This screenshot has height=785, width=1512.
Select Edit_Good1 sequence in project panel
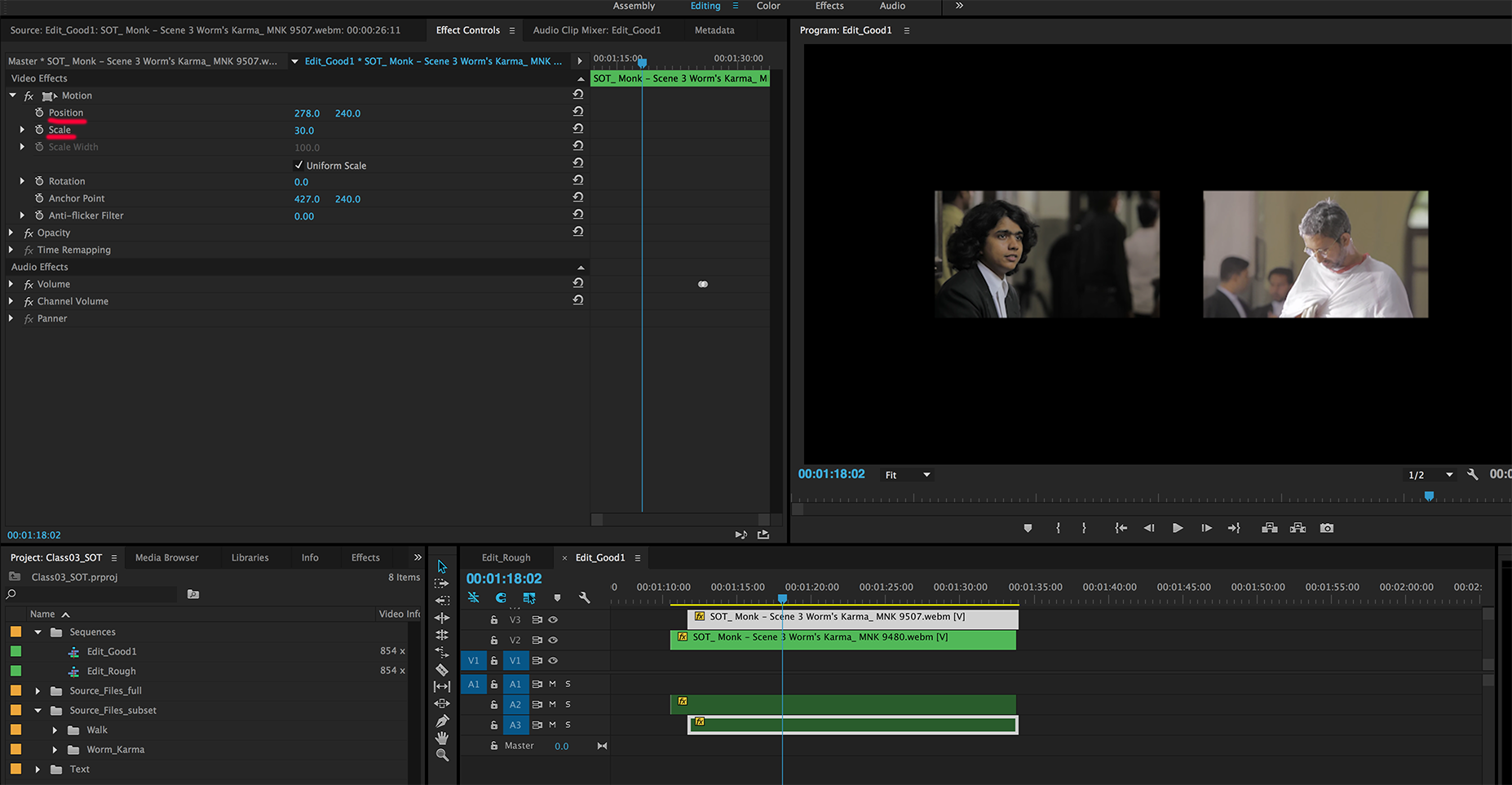tap(112, 651)
